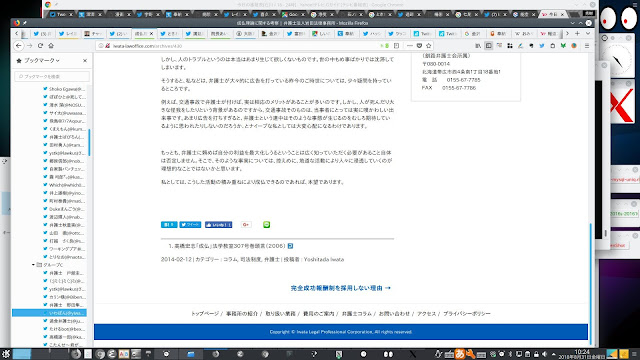Click the あ input method tray icon
The height and width of the screenshot is (360, 640).
460,354
